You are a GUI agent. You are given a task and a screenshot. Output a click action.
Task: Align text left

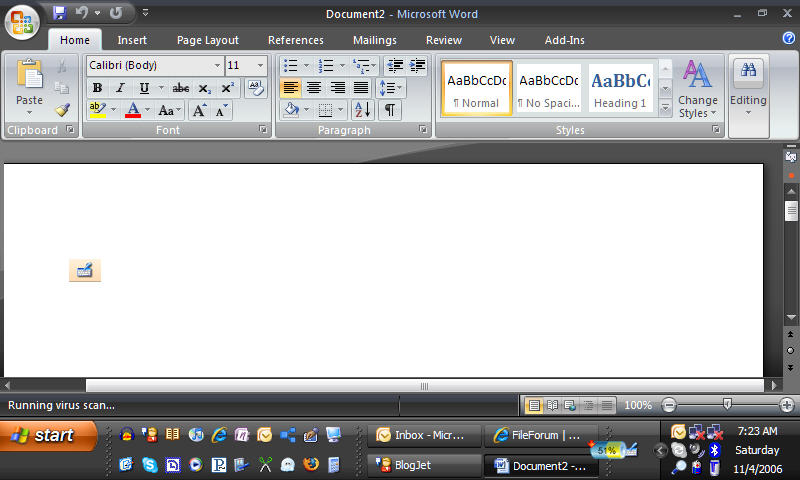click(290, 88)
